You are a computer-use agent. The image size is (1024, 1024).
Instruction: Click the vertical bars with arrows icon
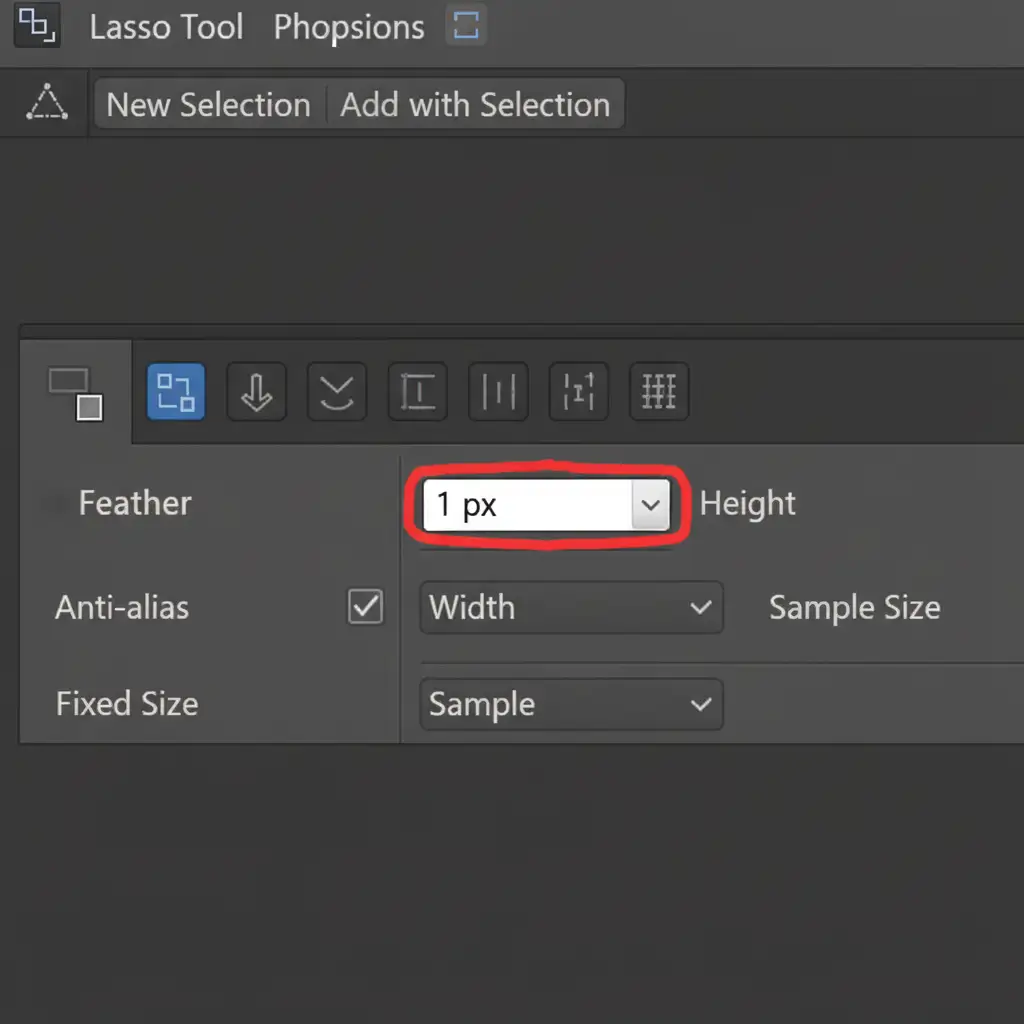[x=578, y=390]
